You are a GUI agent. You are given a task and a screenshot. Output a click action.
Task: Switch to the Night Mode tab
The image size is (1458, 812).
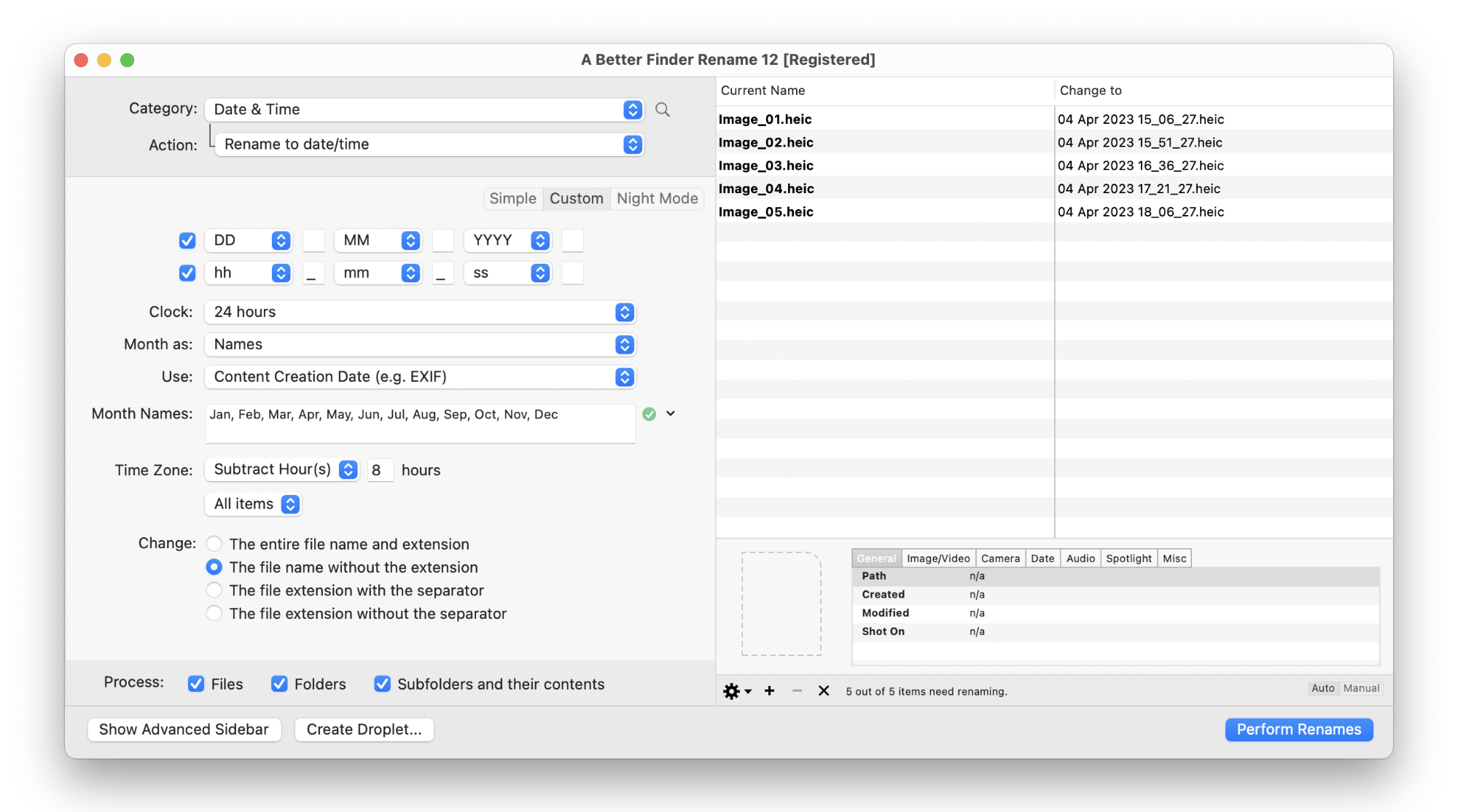tap(657, 198)
